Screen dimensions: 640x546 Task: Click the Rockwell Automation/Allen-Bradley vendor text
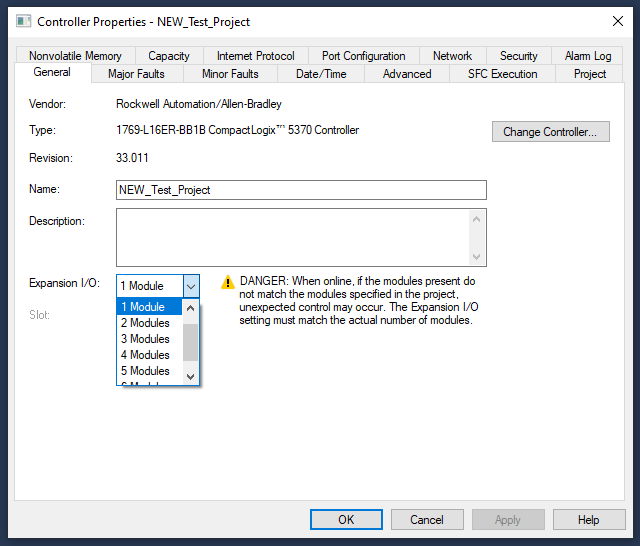tap(199, 104)
